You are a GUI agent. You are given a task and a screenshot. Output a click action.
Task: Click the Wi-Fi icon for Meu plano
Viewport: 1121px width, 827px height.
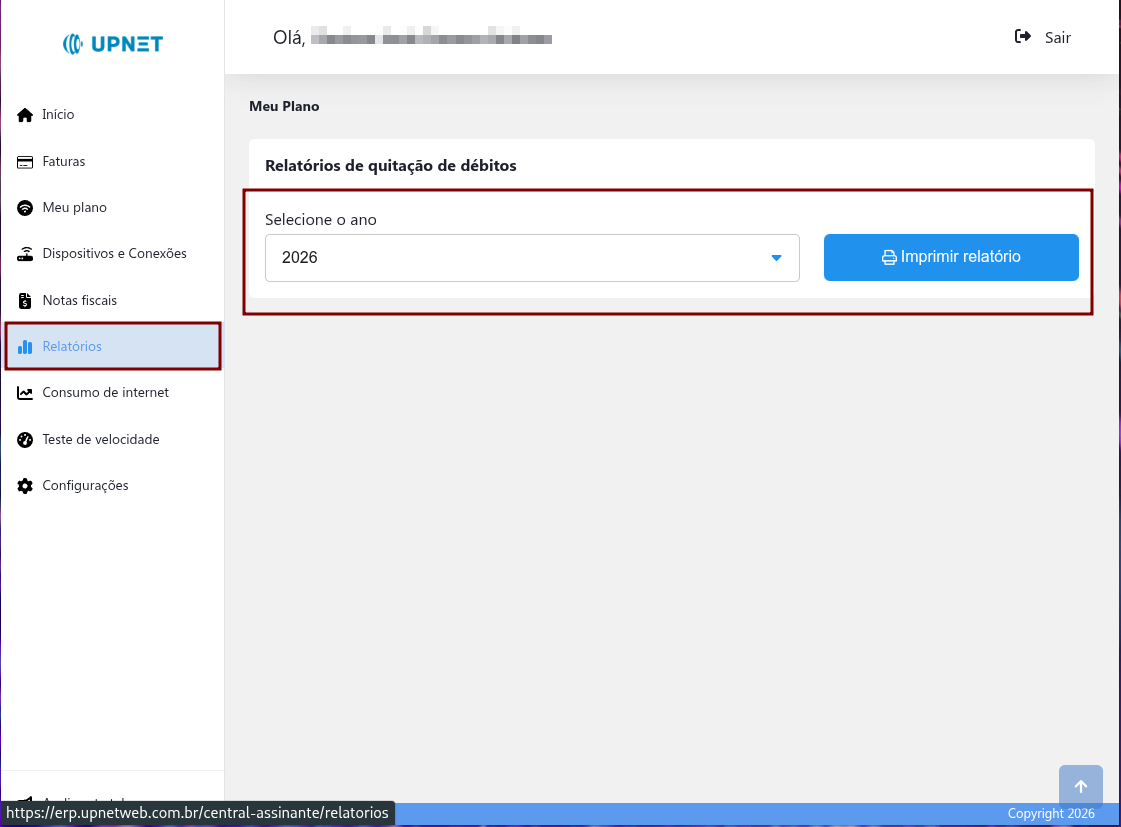pos(25,208)
